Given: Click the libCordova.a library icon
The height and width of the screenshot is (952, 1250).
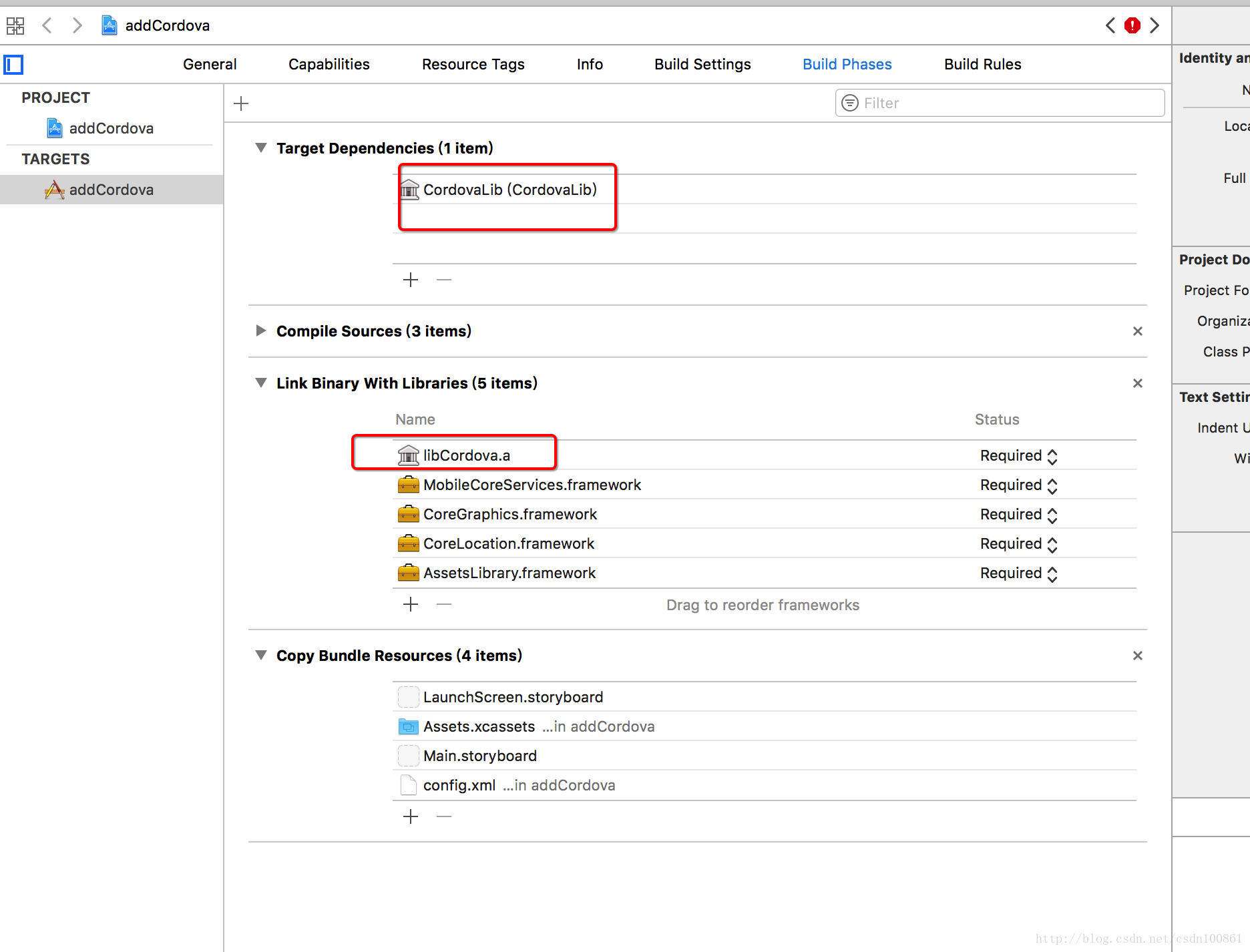Looking at the screenshot, I should (x=409, y=455).
